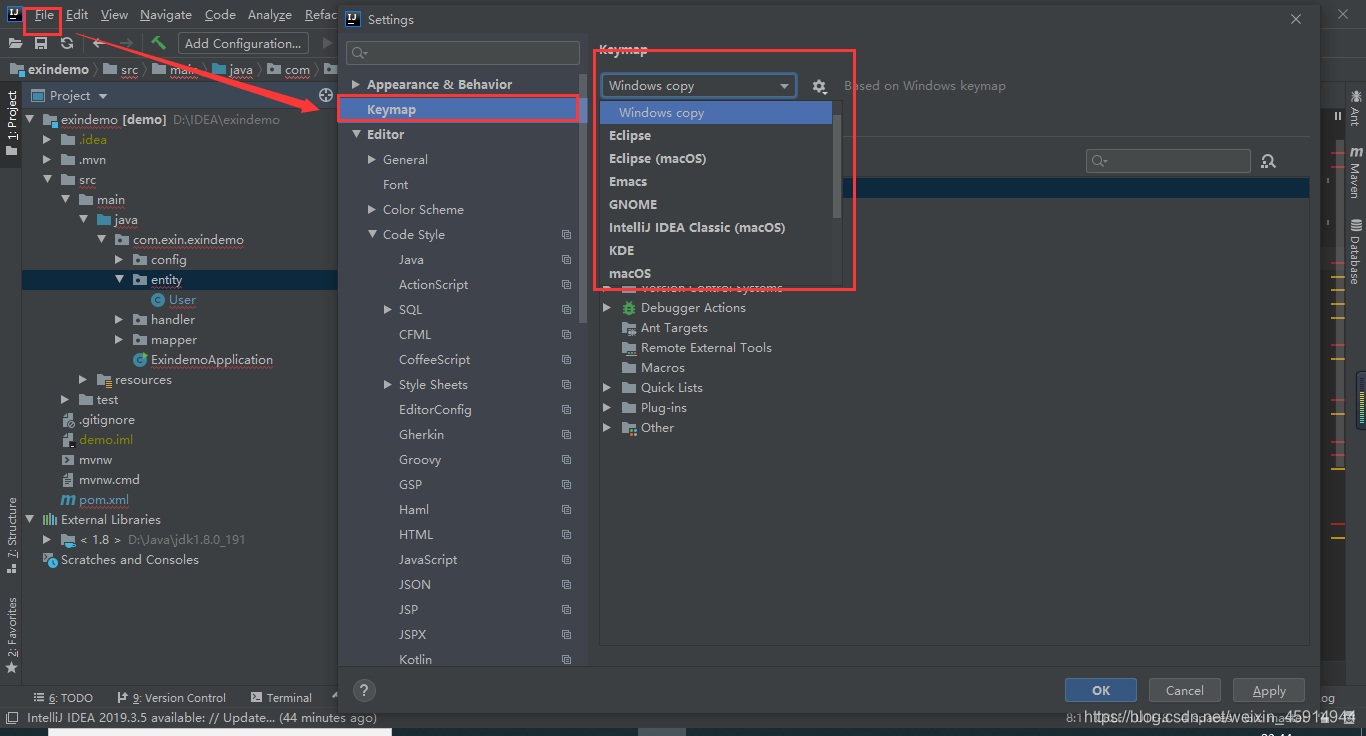Select the Font settings item

point(396,185)
